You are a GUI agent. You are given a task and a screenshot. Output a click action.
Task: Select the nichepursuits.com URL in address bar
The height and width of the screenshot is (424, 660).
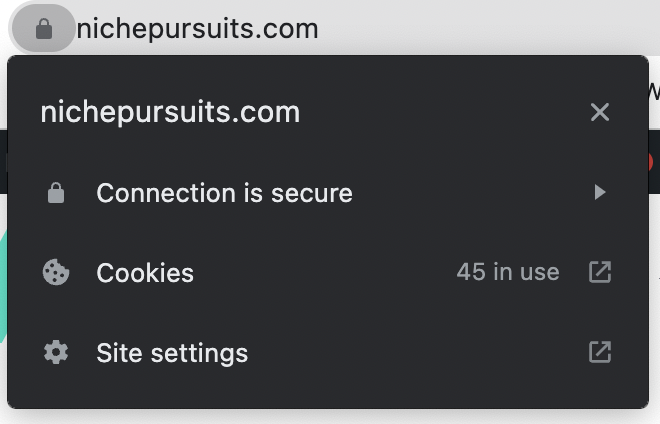197,29
